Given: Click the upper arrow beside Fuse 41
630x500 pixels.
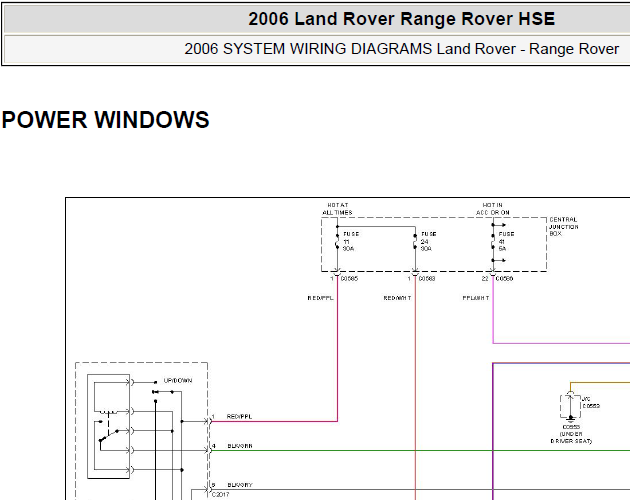Looking at the screenshot, I should point(499,225).
